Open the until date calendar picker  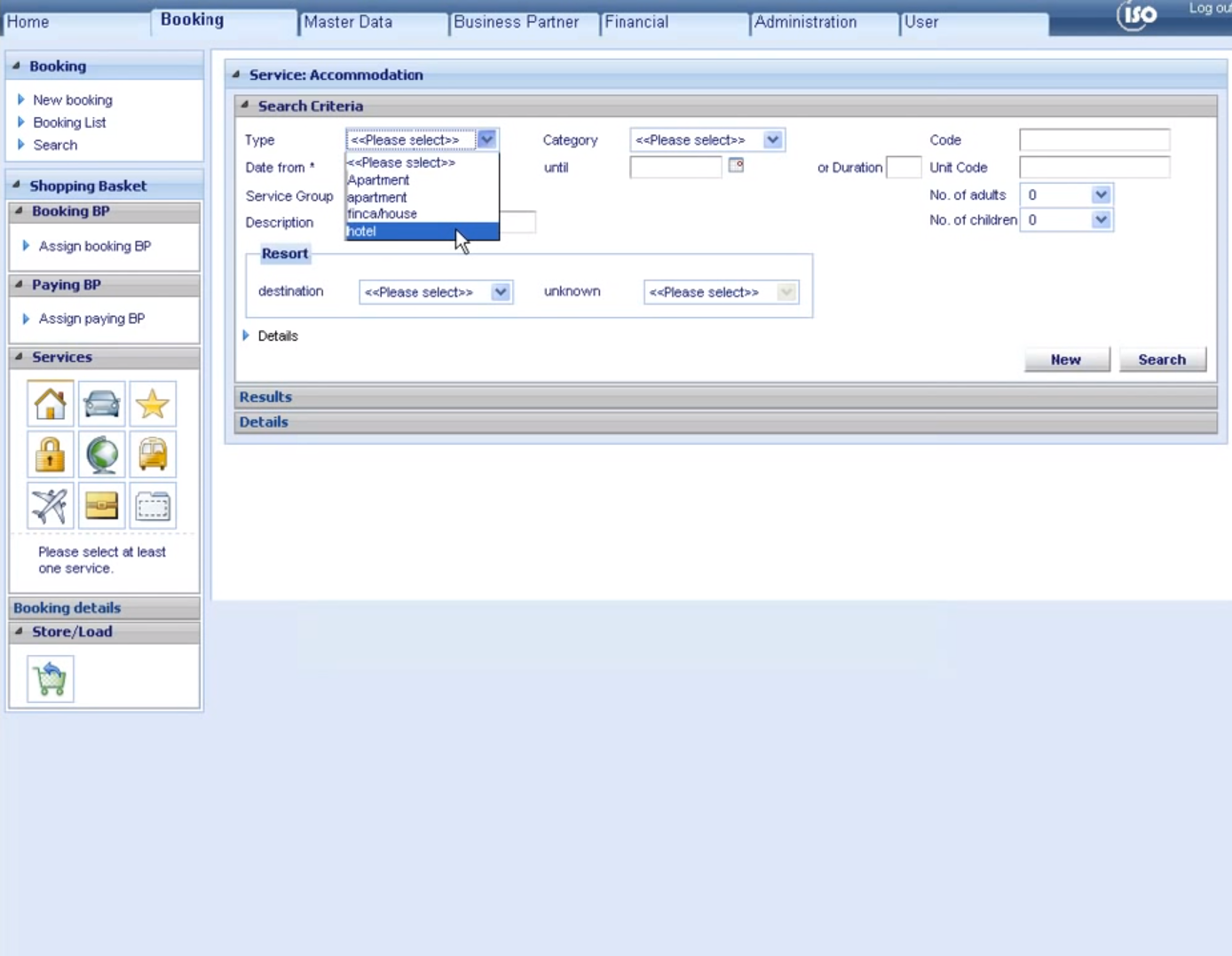[735, 165]
